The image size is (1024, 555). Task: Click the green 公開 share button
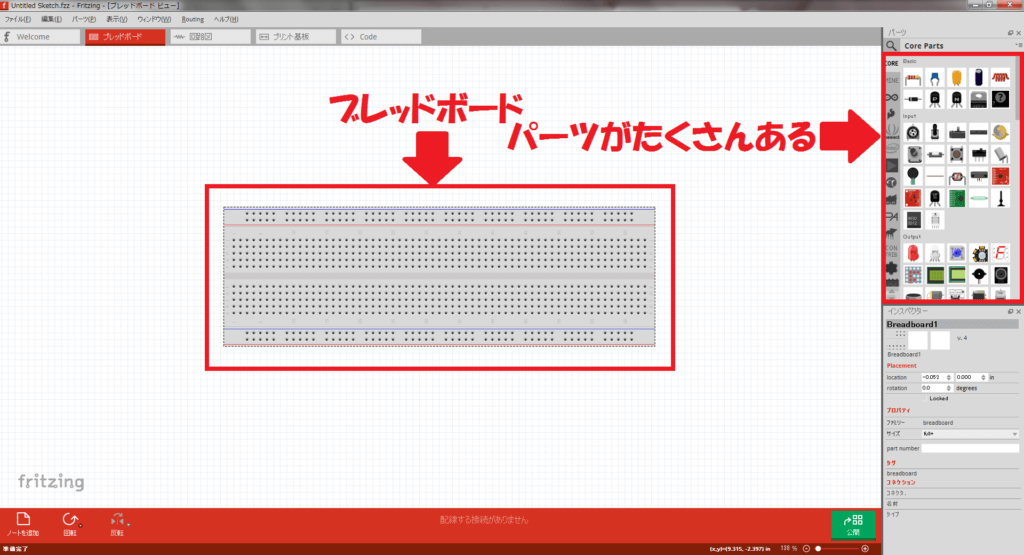pos(853,524)
